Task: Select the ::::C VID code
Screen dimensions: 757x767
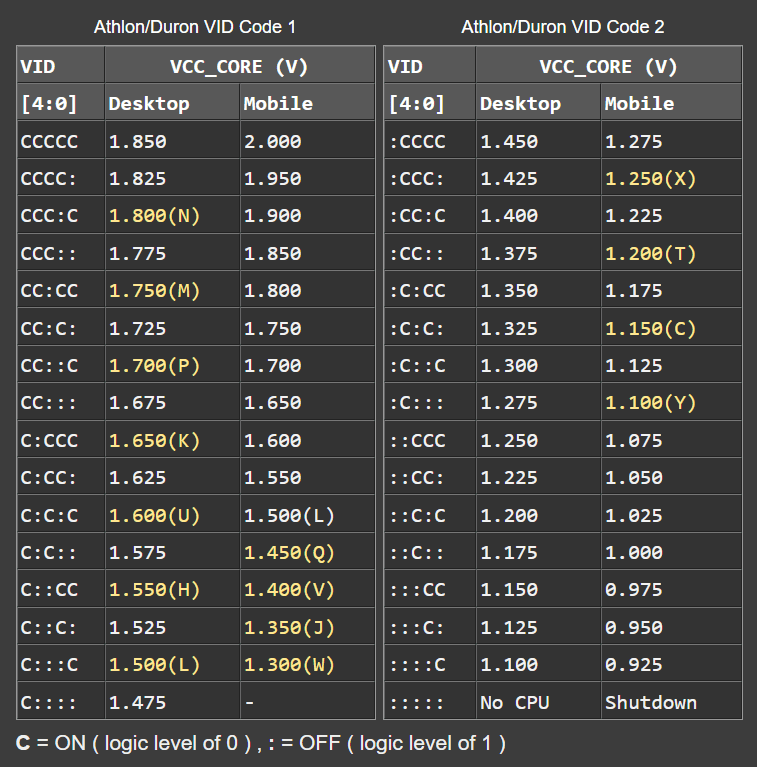Action: (430, 665)
